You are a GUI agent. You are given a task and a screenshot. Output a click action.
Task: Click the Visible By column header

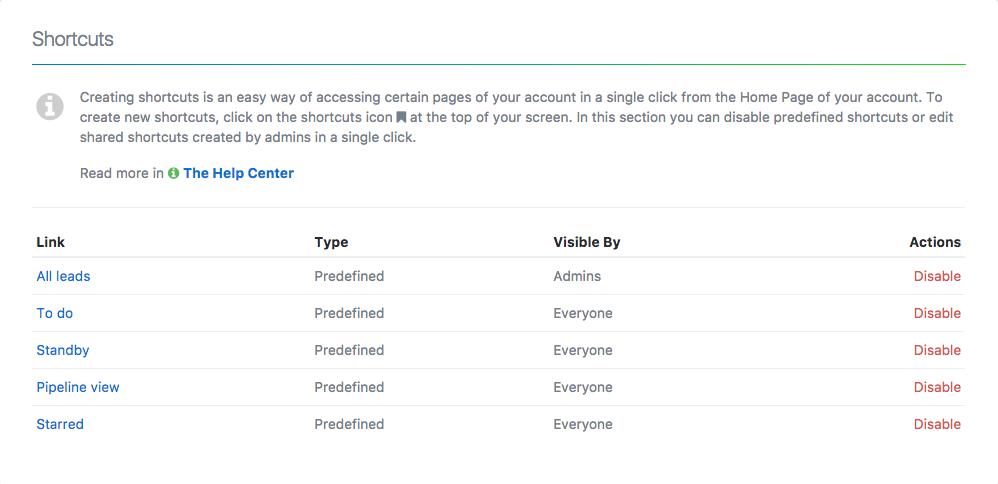tap(587, 242)
